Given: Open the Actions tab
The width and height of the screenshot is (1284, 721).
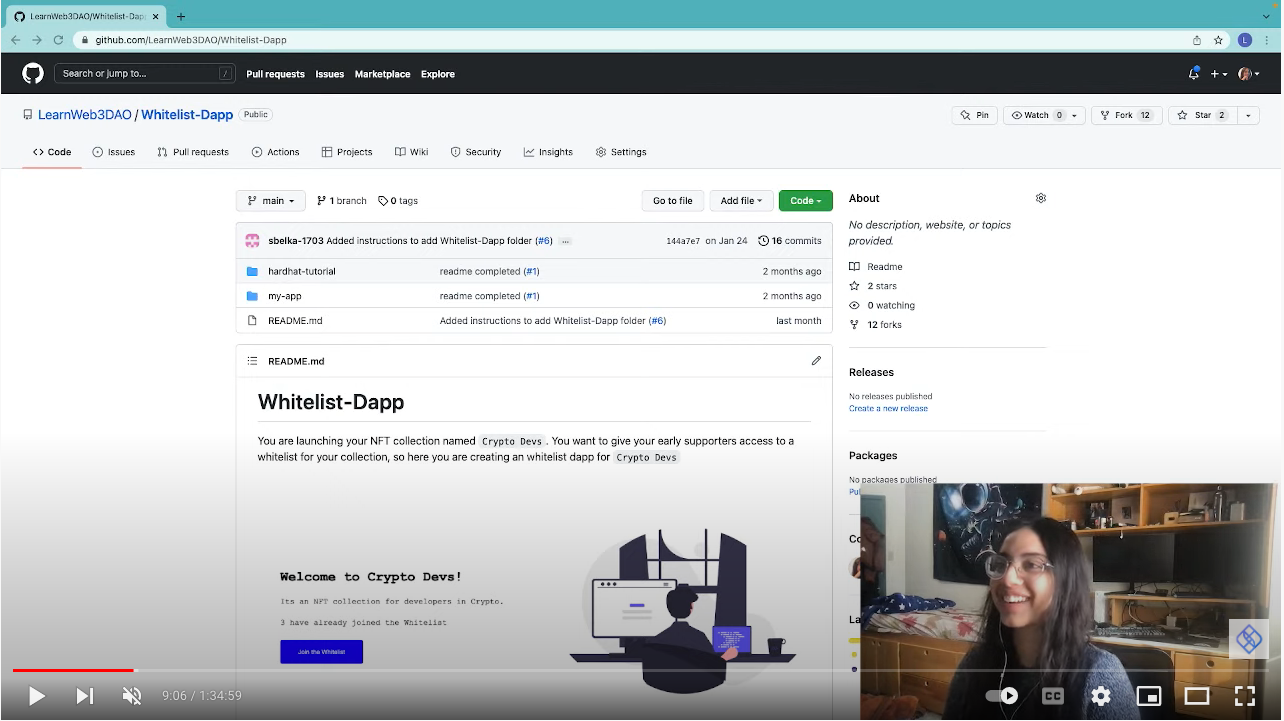Looking at the screenshot, I should (275, 152).
